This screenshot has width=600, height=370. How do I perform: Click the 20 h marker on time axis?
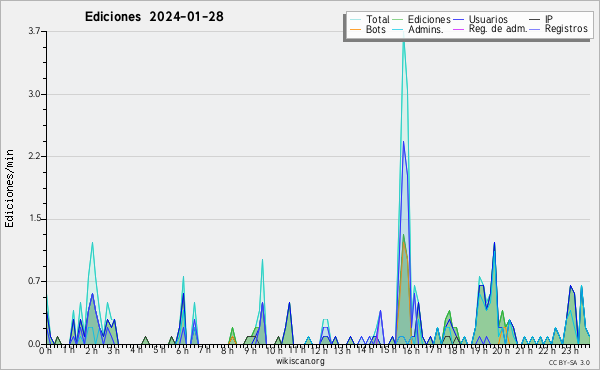coord(497,350)
